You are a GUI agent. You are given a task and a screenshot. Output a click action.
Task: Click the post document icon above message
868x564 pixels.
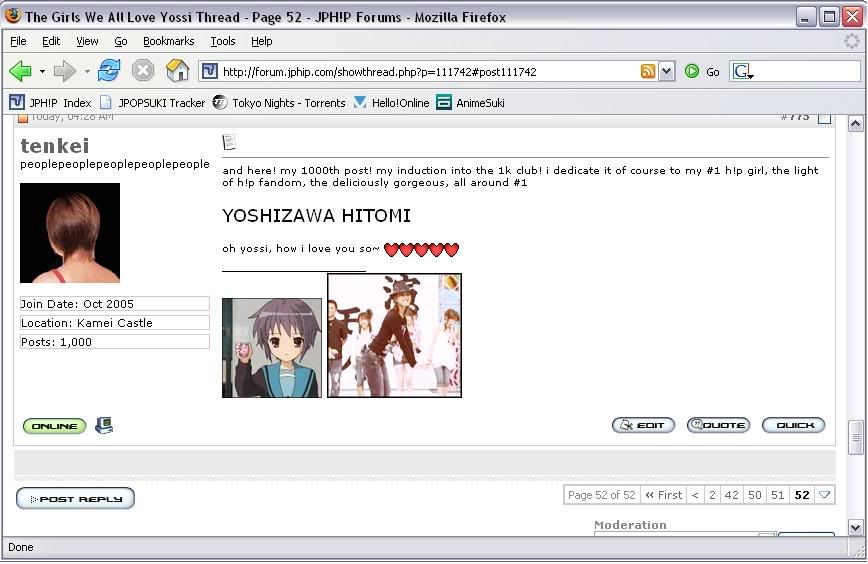[229, 142]
